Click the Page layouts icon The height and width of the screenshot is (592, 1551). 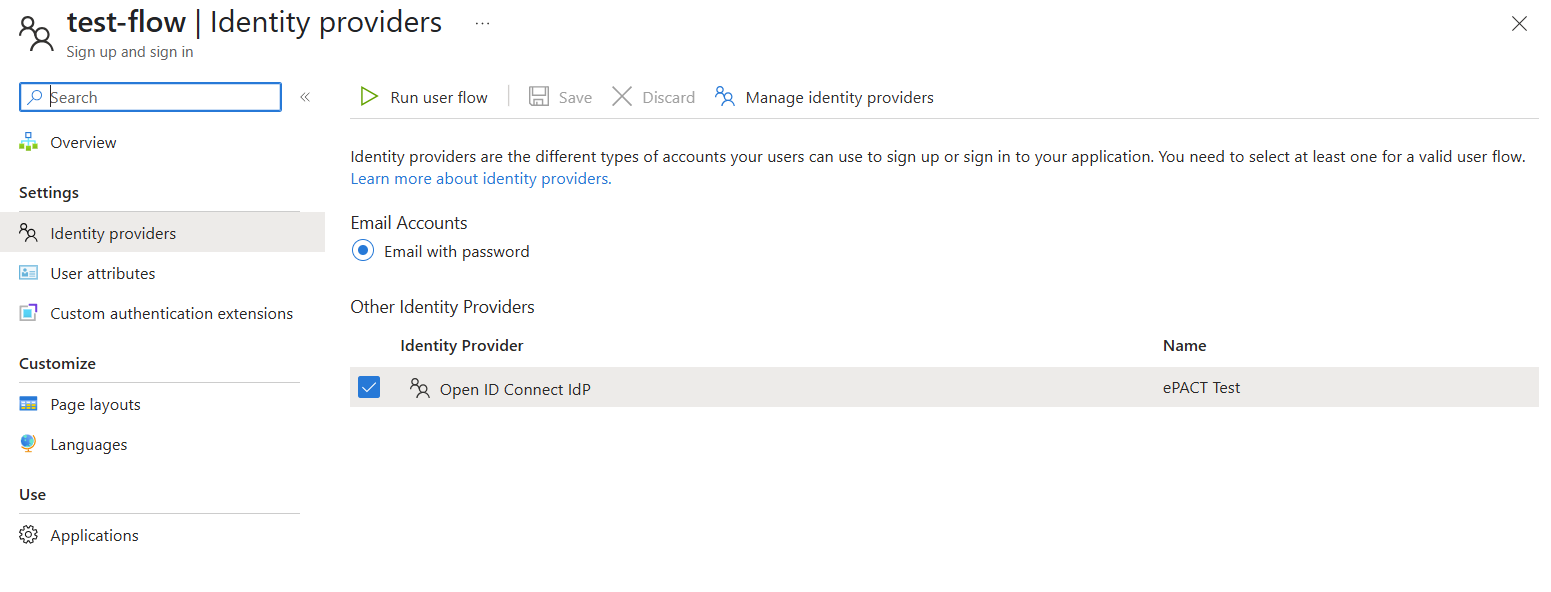coord(28,403)
